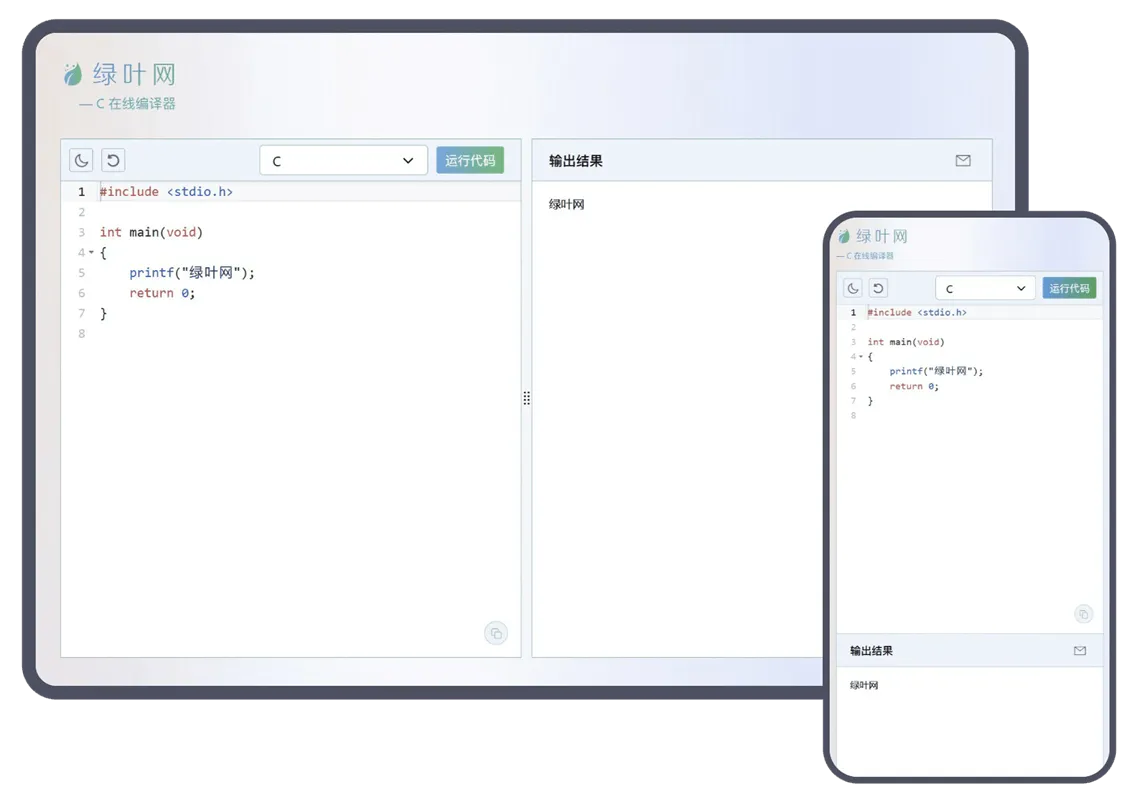Toggle dark mode with the moon icon

(80, 160)
